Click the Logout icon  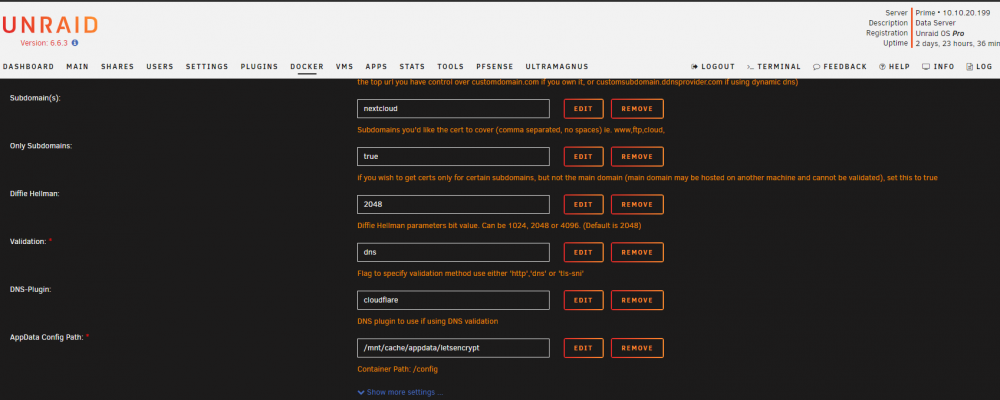695,66
